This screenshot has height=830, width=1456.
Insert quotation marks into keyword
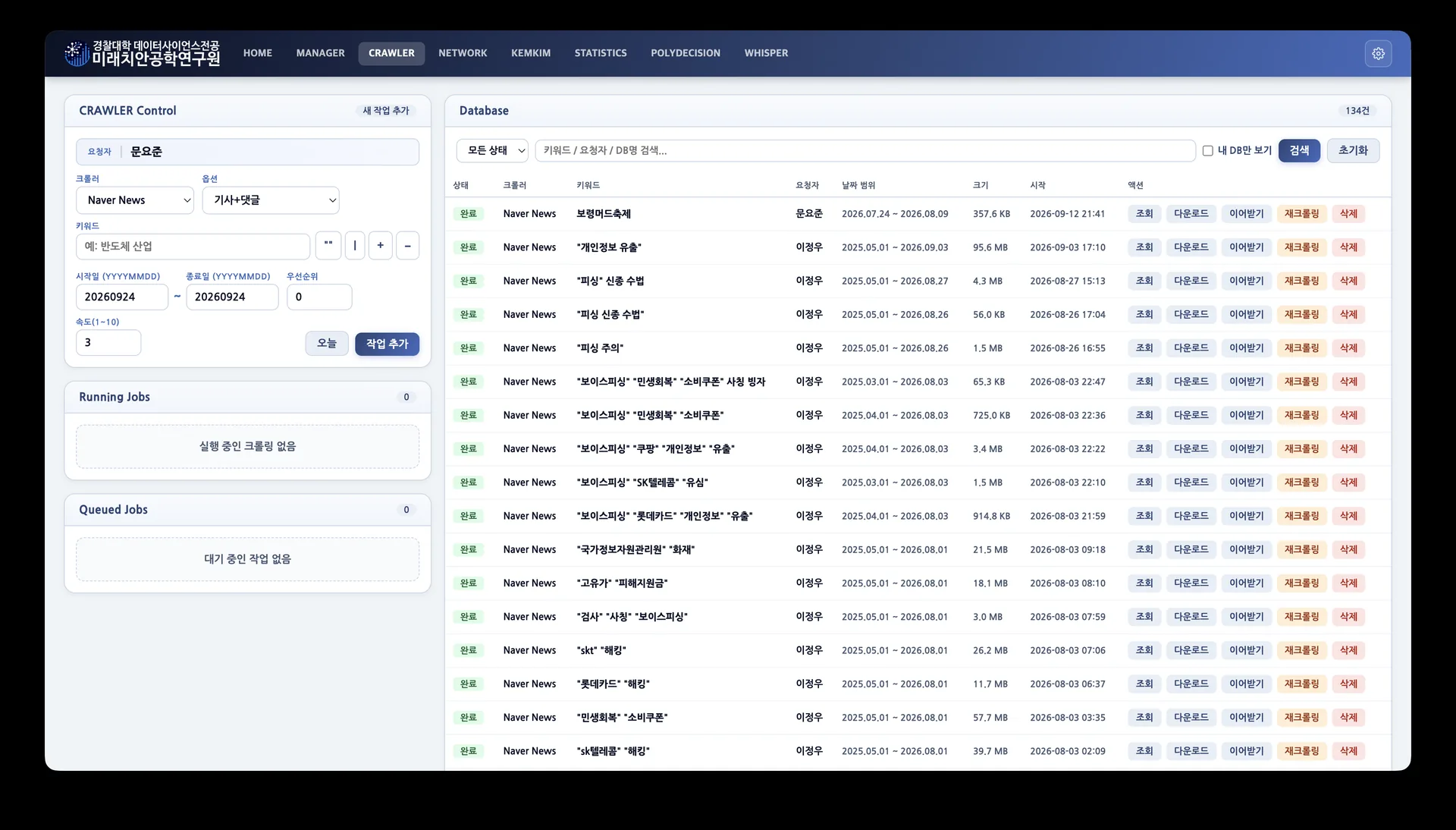[x=328, y=245]
